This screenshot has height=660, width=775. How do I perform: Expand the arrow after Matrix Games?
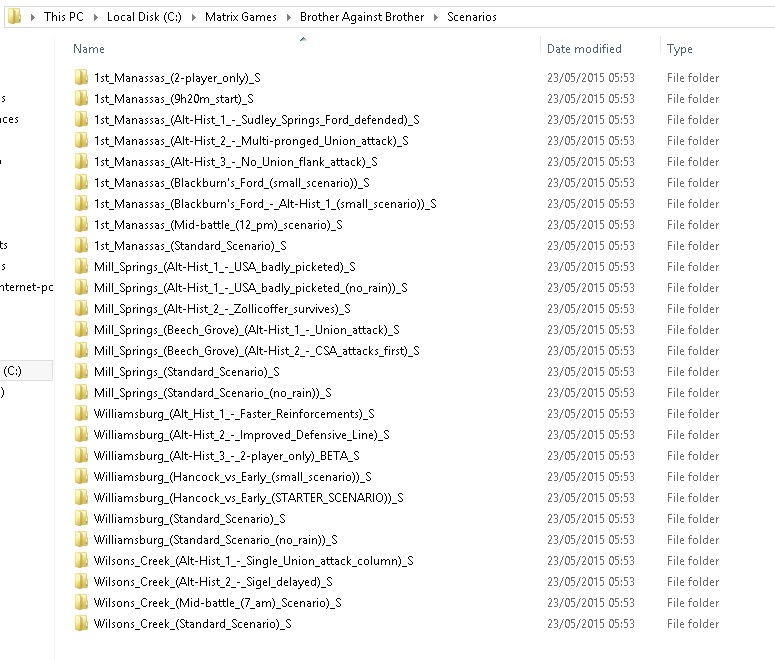[x=288, y=17]
